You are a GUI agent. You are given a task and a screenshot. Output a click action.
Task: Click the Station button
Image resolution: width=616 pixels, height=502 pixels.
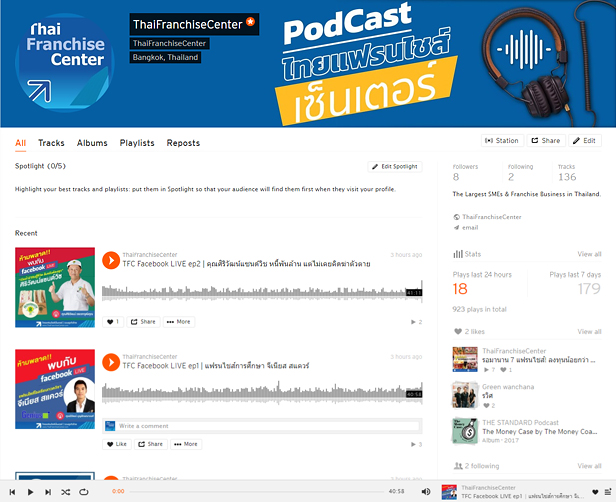click(502, 141)
